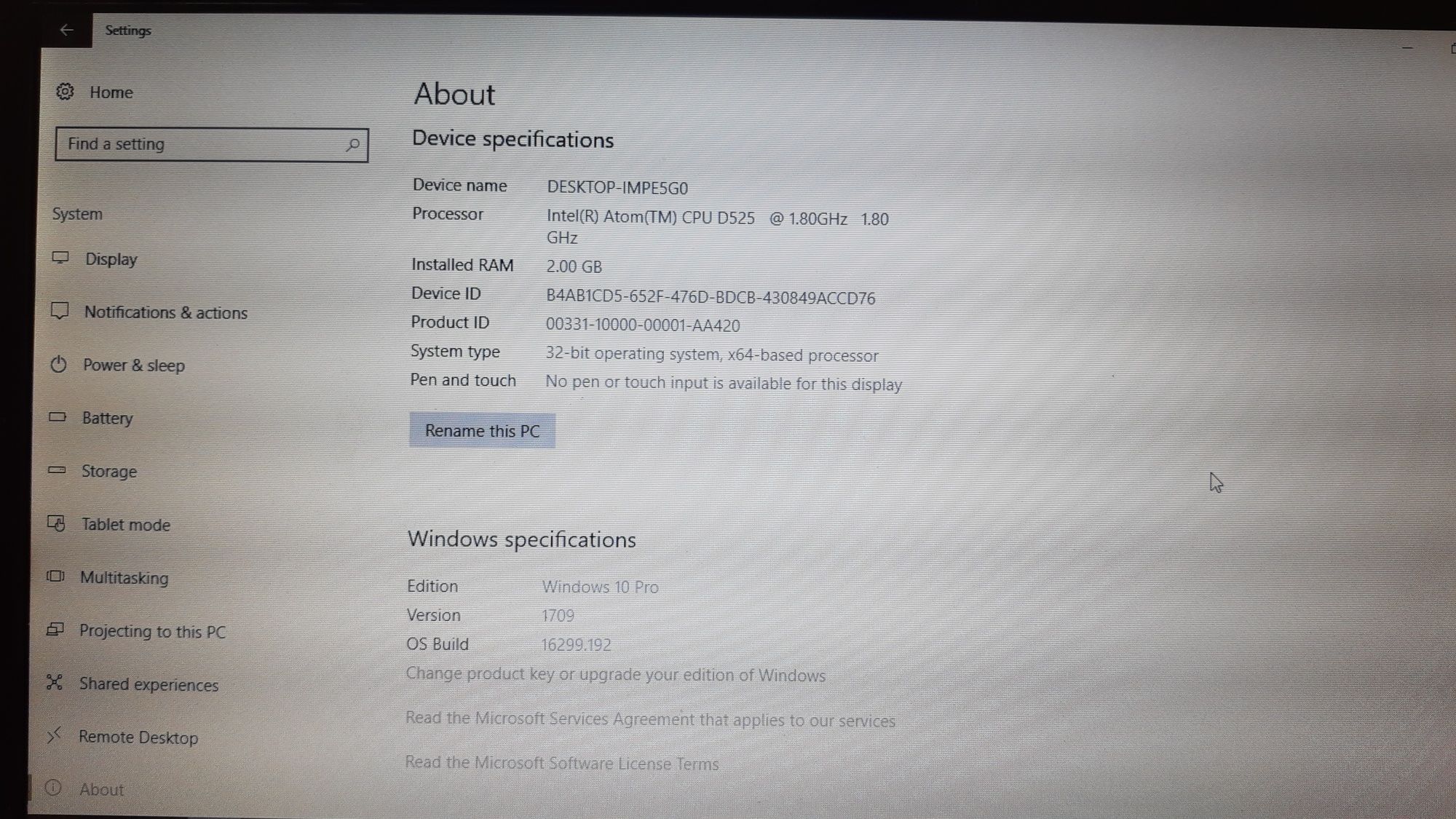Go to Power & sleep settings
Image resolution: width=1456 pixels, height=819 pixels.
[x=134, y=365]
